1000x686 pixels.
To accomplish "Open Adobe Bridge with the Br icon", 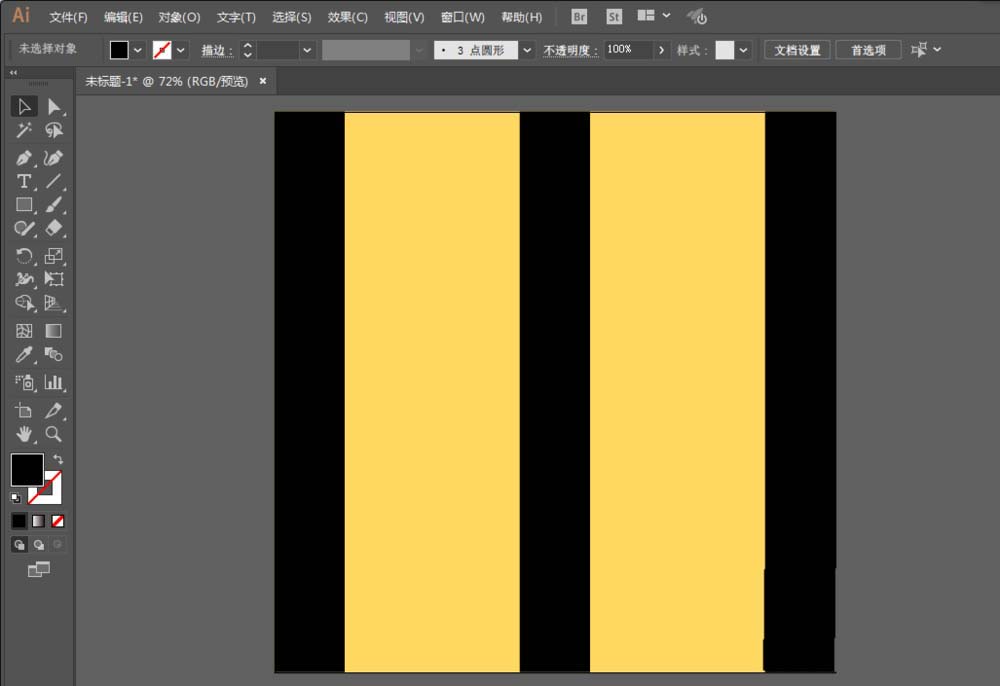I will (x=579, y=17).
